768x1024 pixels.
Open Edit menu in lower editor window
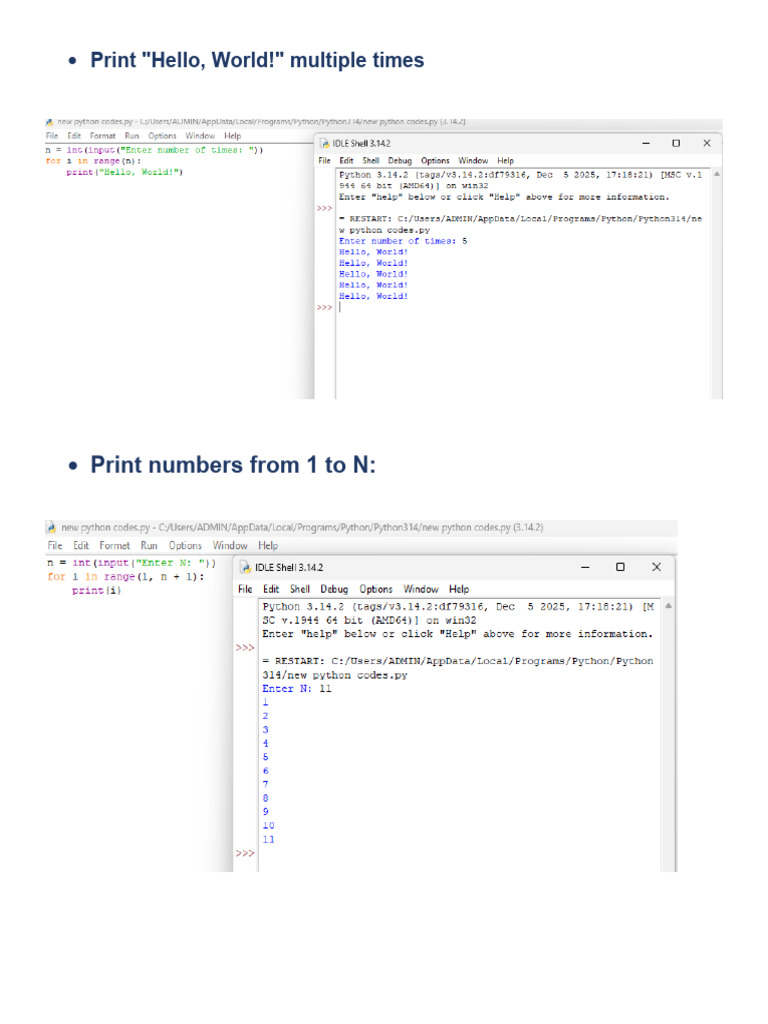point(81,545)
